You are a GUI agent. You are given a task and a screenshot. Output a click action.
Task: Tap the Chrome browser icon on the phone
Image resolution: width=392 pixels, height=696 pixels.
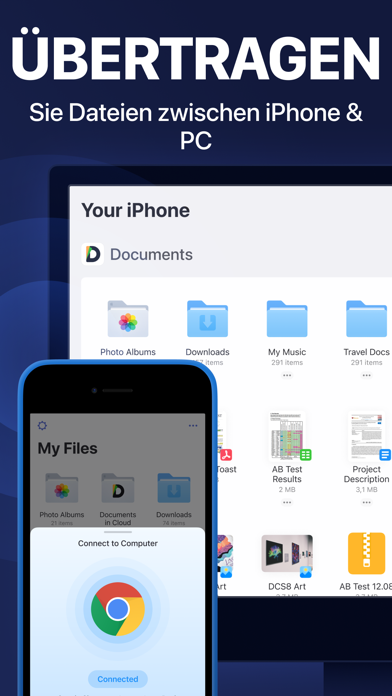pos(118,609)
